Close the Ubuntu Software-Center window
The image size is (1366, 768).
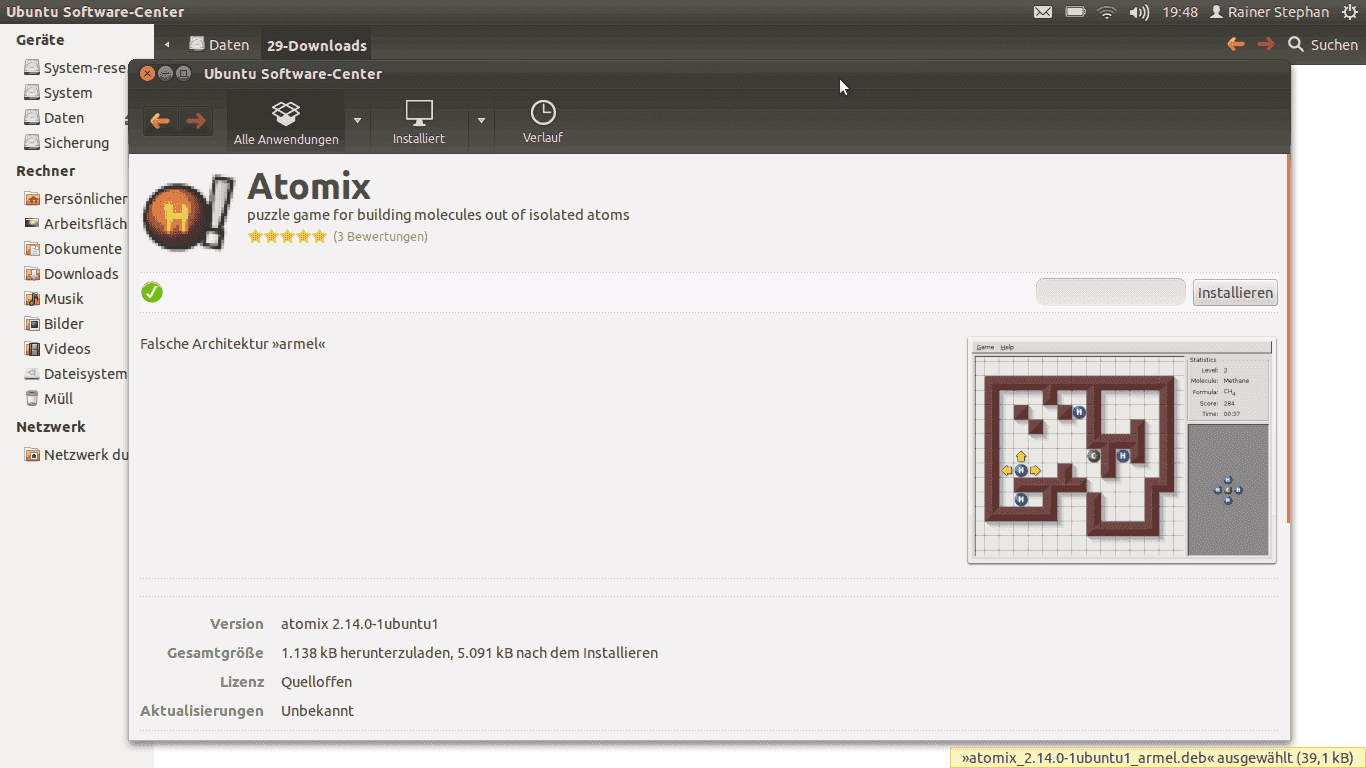(x=148, y=74)
